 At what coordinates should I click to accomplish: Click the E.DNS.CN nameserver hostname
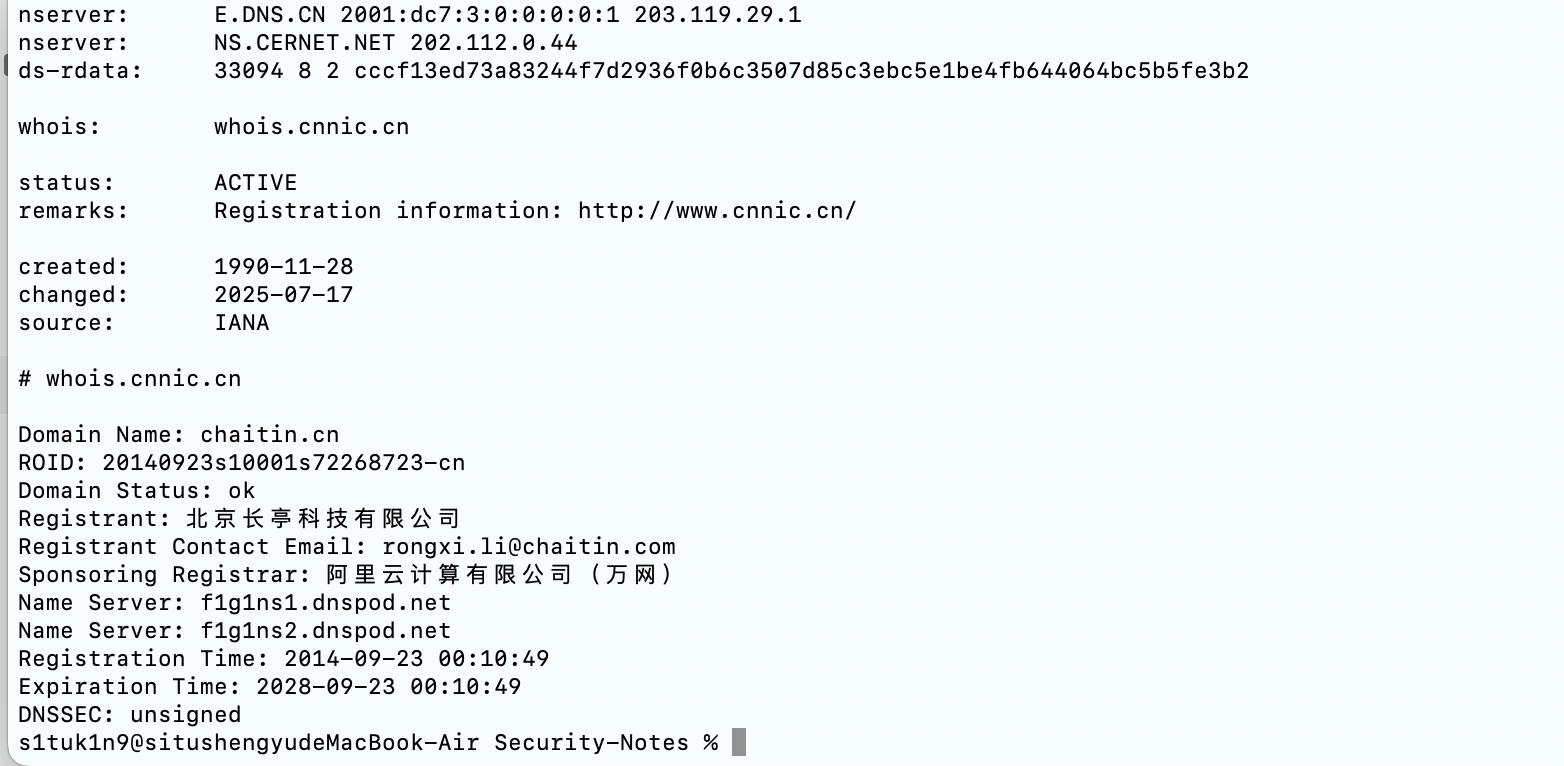269,15
